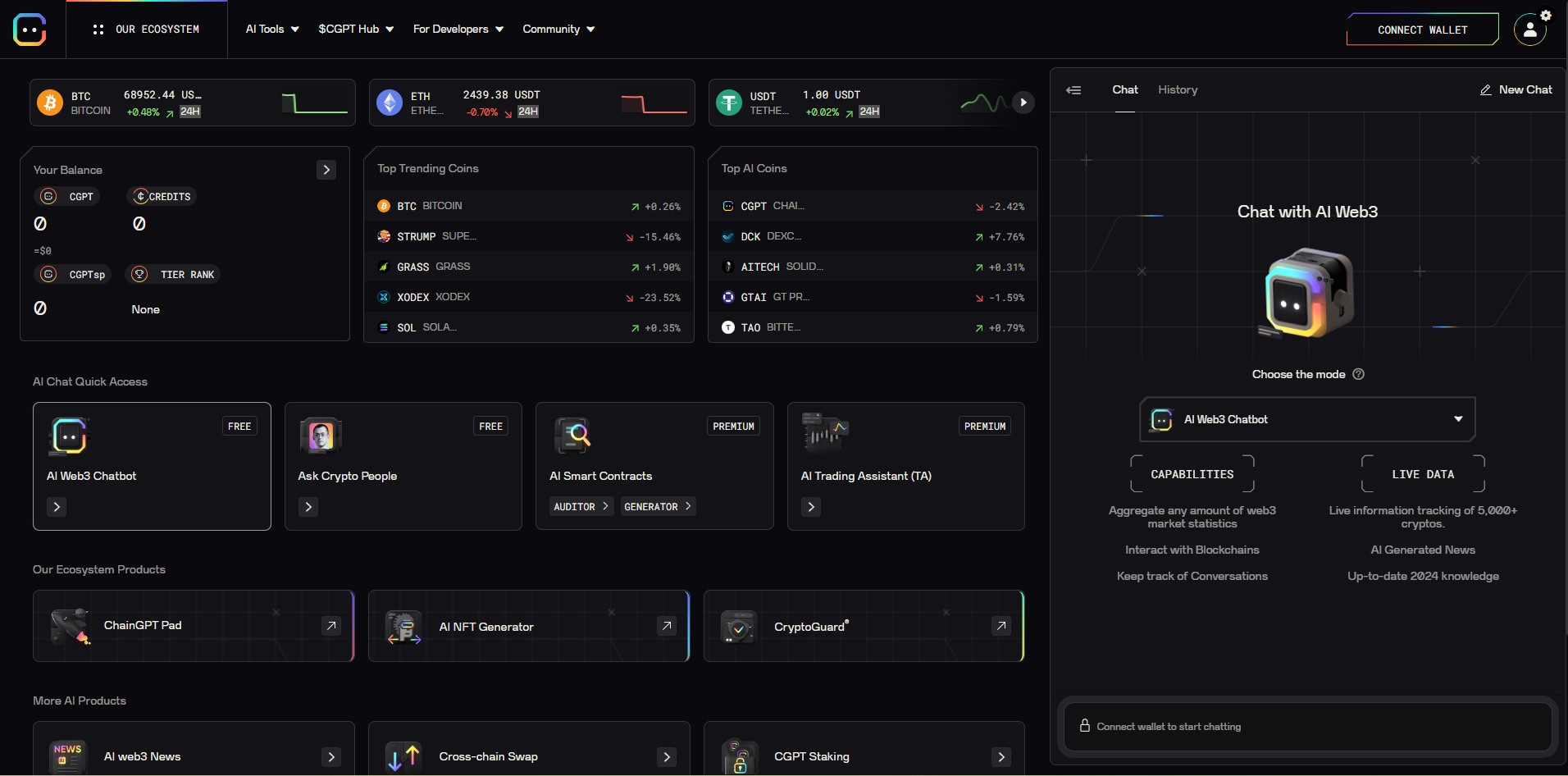Click the ChainGPT logo icon
Image resolution: width=1568 pixels, height=776 pixels.
pos(30,30)
